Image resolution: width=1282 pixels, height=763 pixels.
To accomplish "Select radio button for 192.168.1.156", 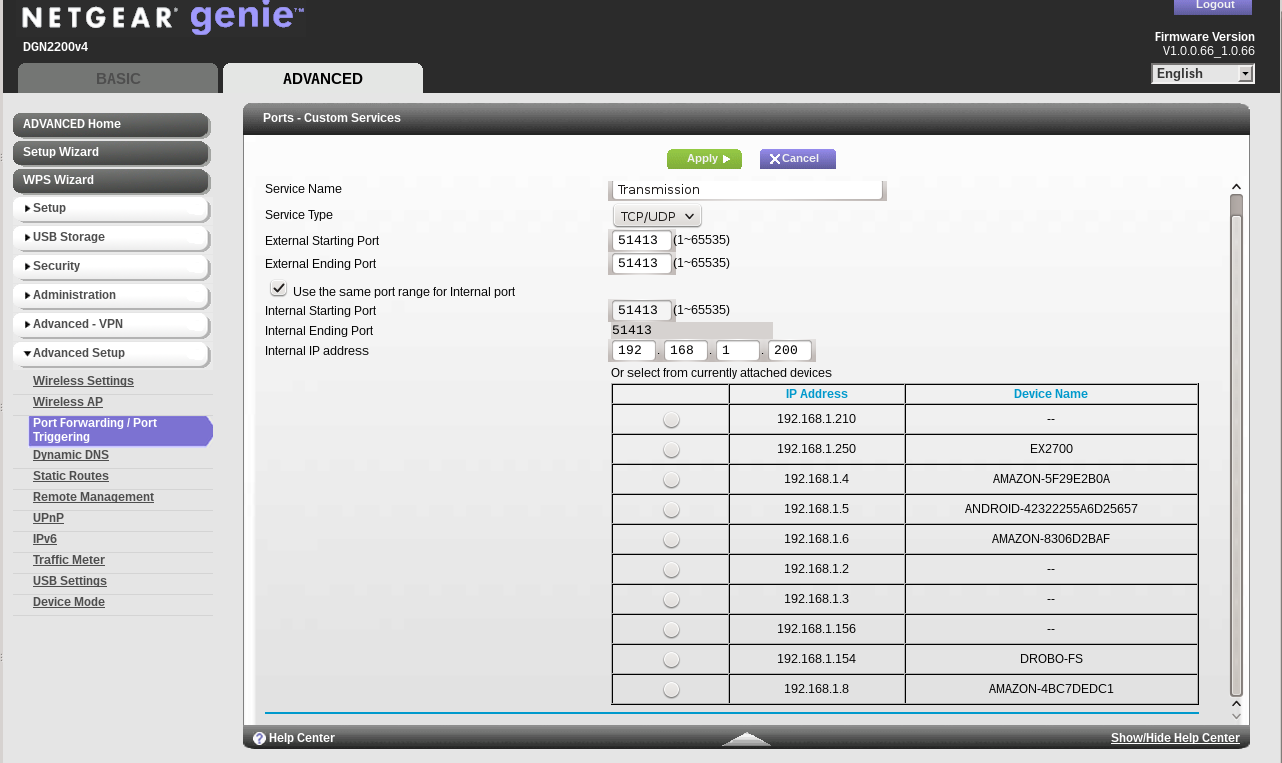I will [671, 630].
